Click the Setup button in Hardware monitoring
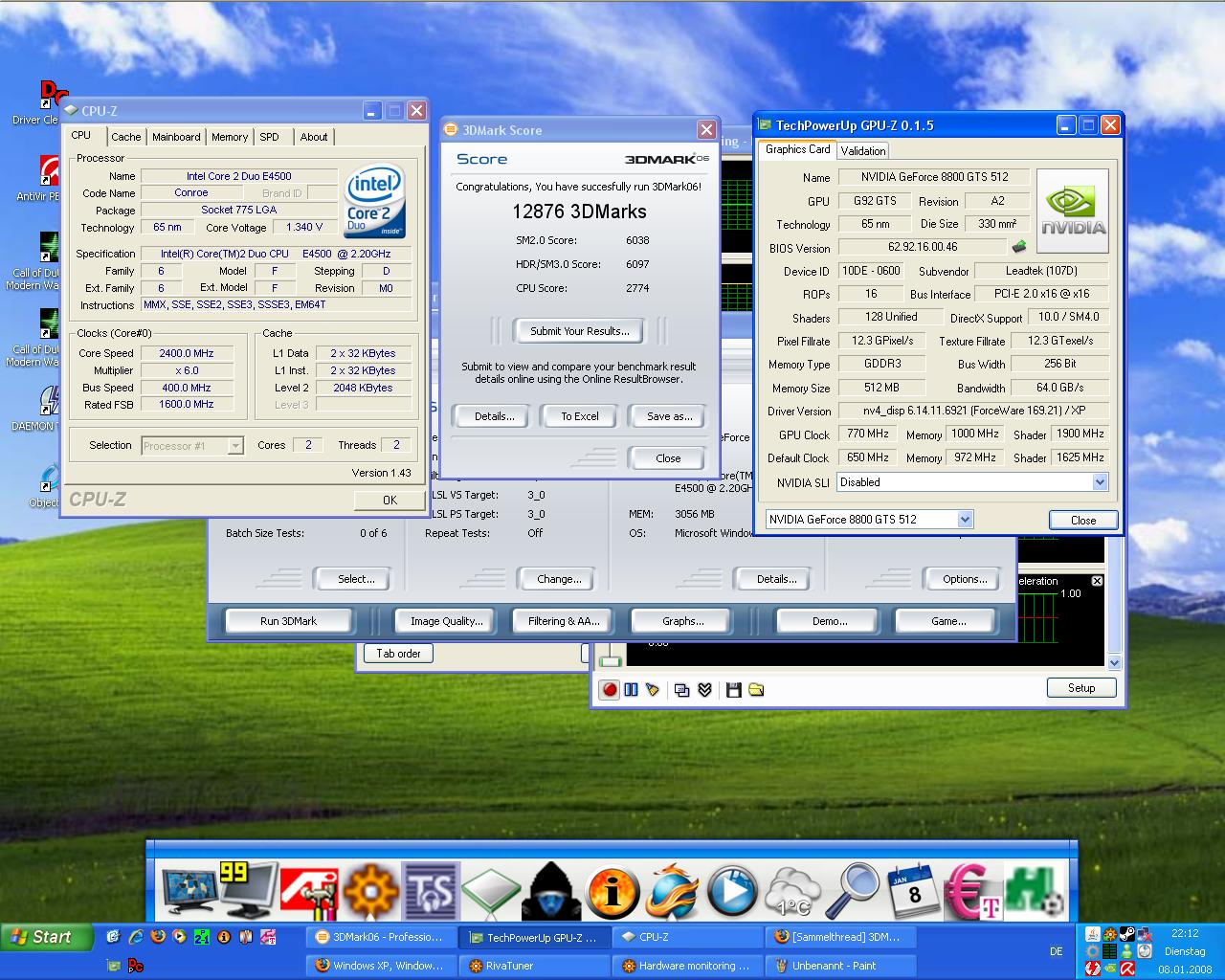 coord(1081,687)
